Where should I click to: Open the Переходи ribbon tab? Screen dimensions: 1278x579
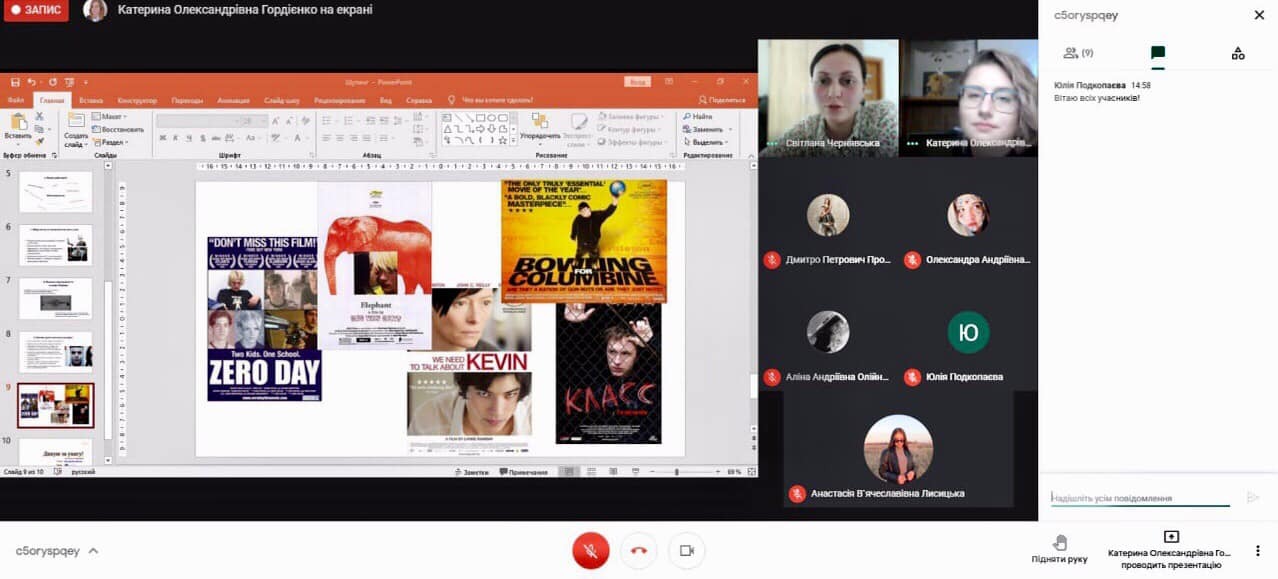(187, 100)
